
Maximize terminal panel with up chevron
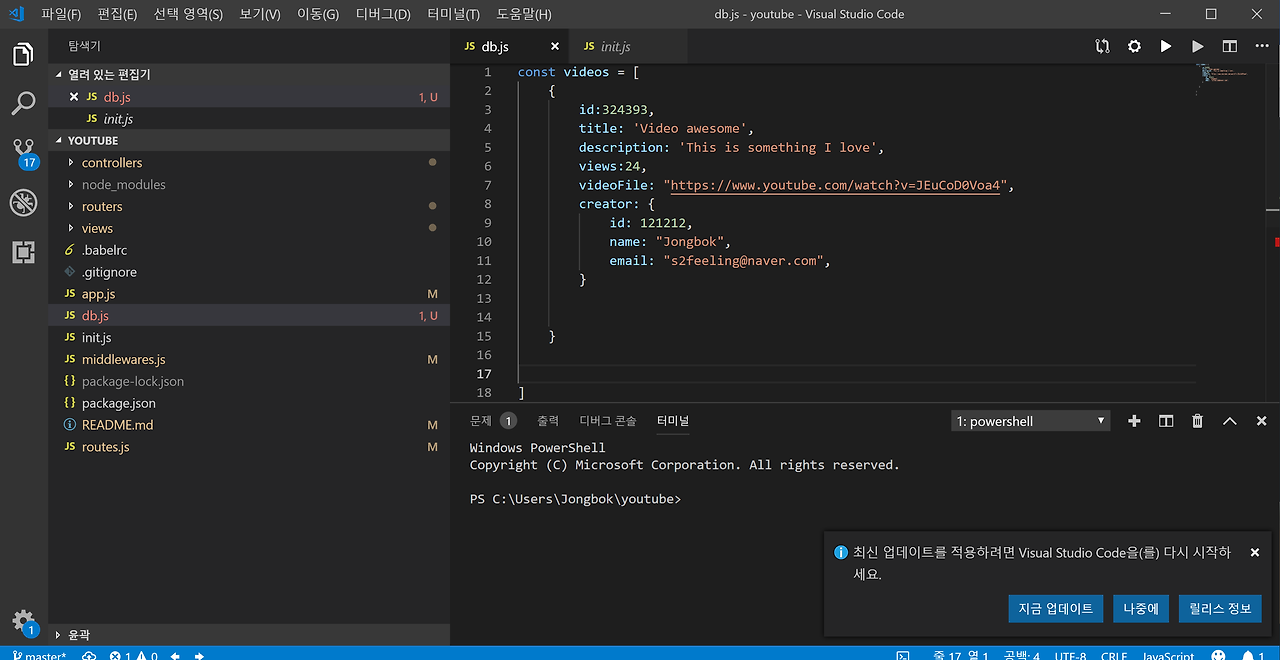pyautogui.click(x=1229, y=421)
